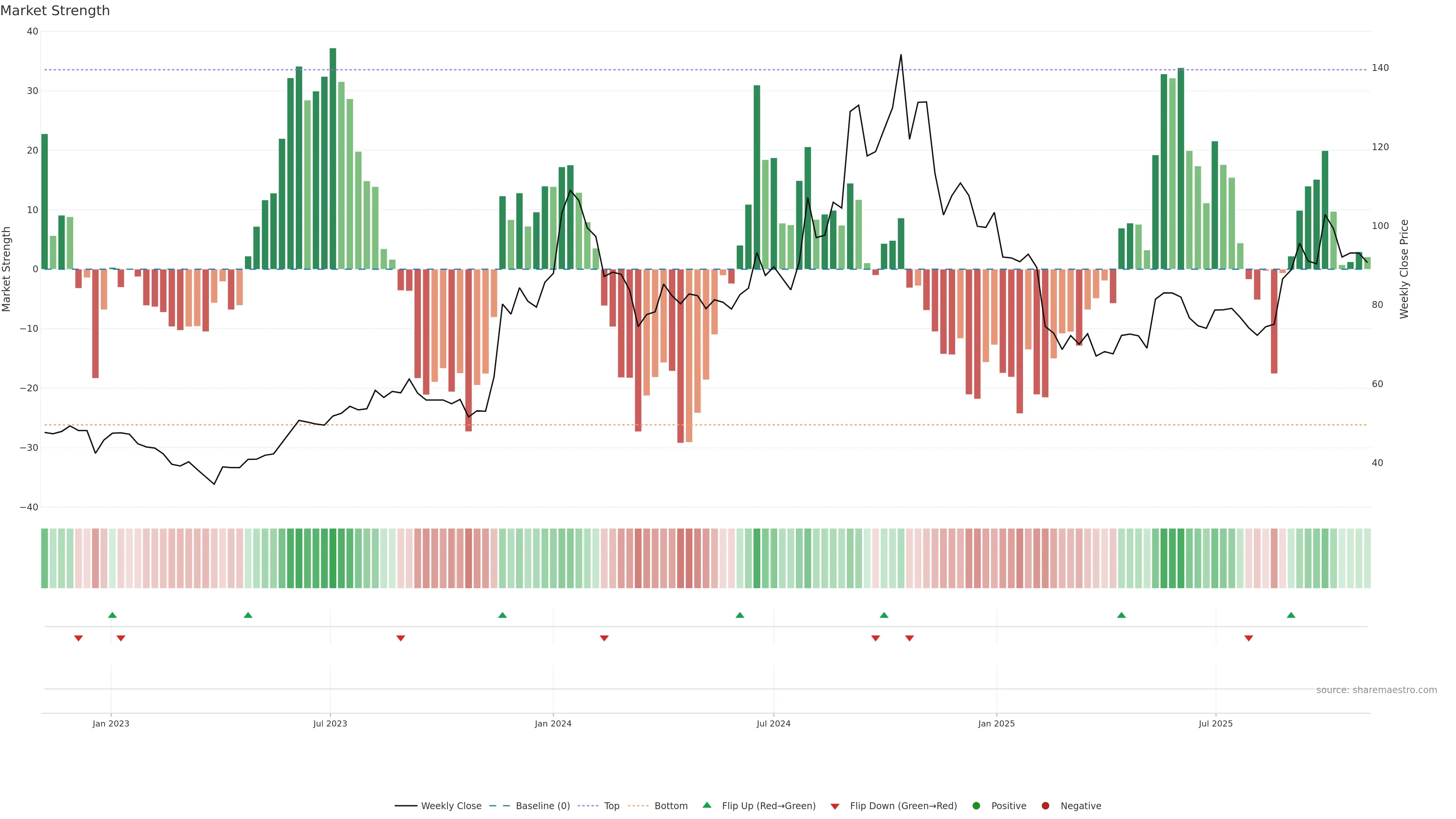The image size is (1456, 819).
Task: Click the 140 label on right price axis
Action: (1380, 68)
